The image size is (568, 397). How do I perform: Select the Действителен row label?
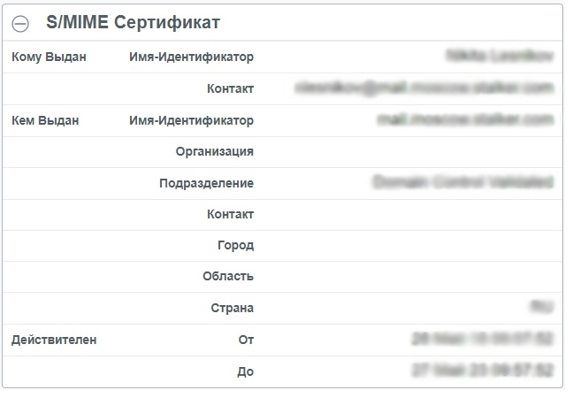pyautogui.click(x=54, y=340)
